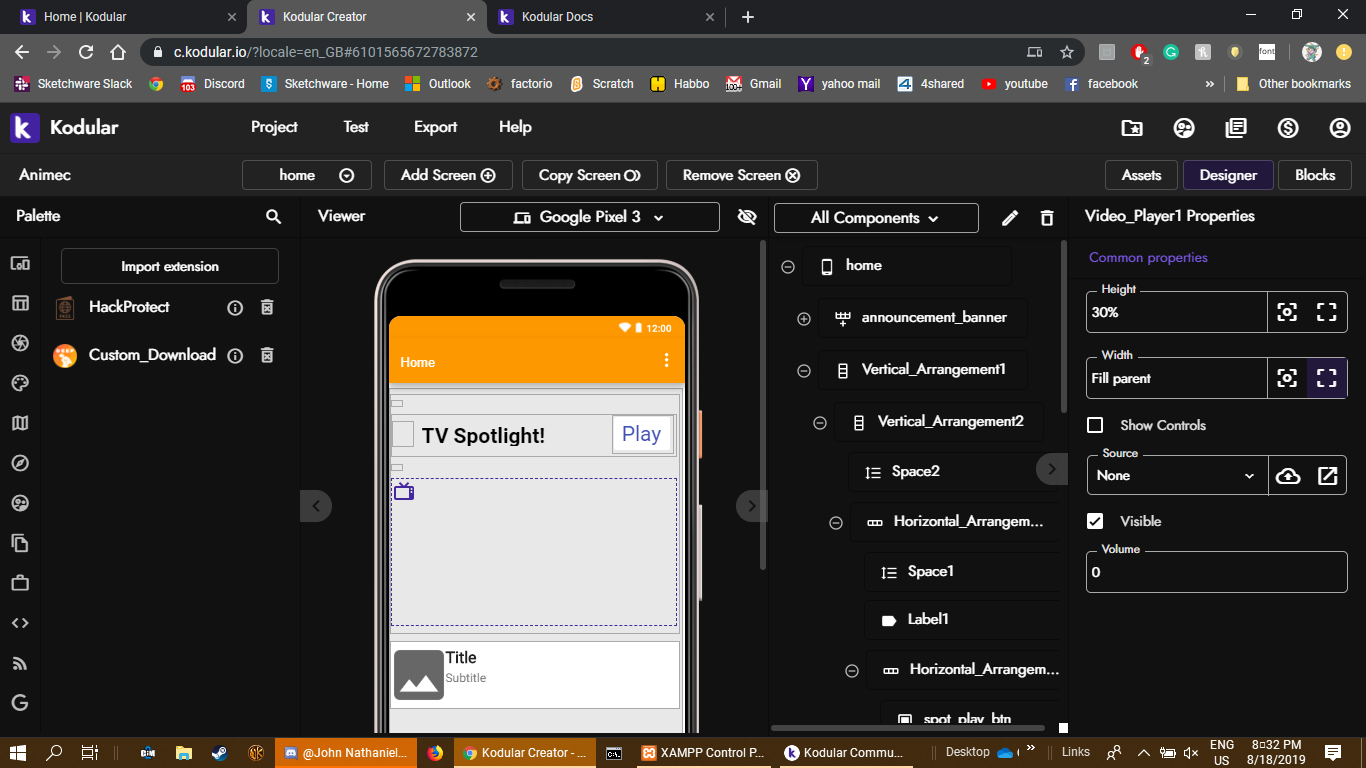1366x768 pixels.
Task: Click the Add Screen button
Action: pos(448,175)
